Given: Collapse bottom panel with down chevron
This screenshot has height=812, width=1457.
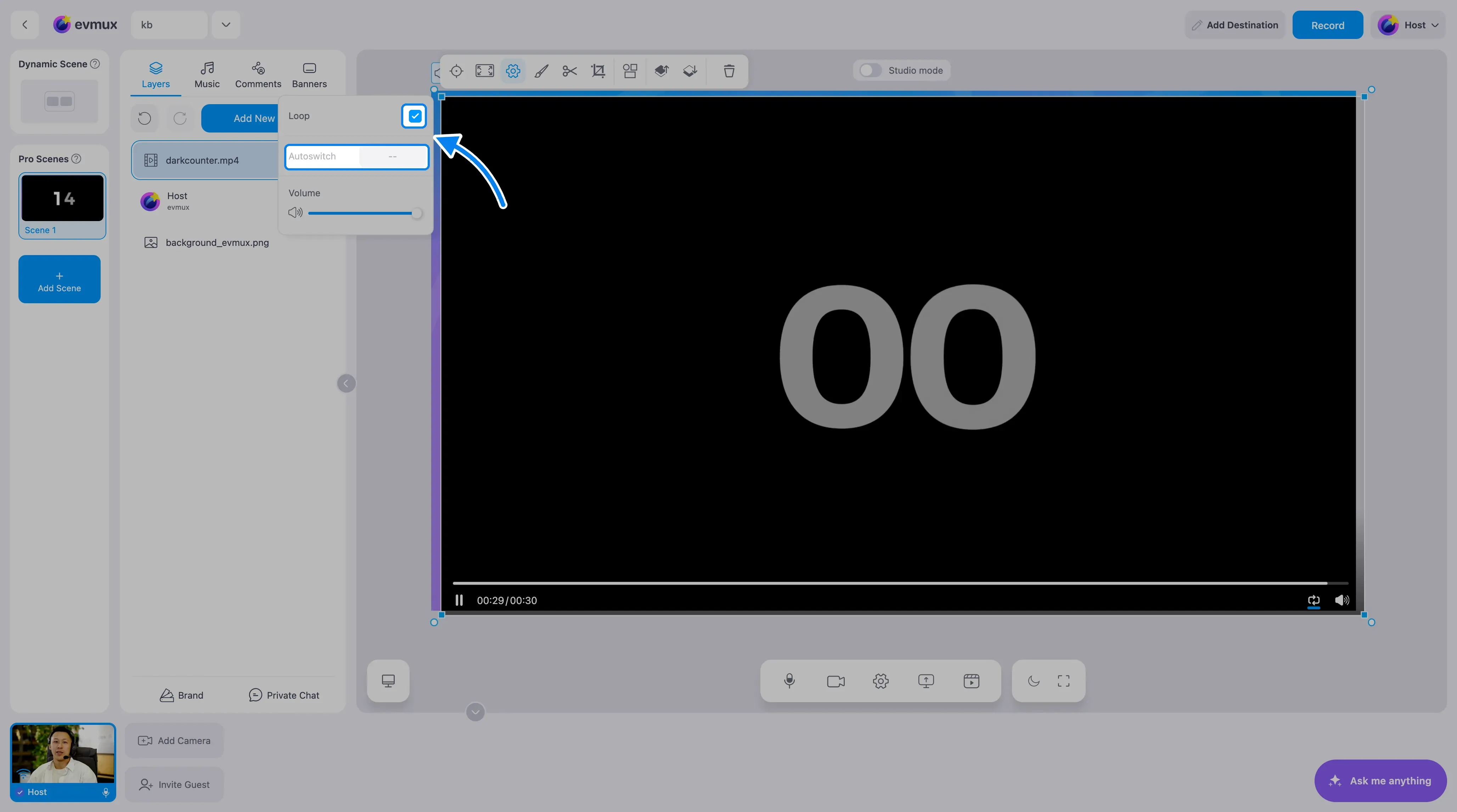Looking at the screenshot, I should pos(475,712).
